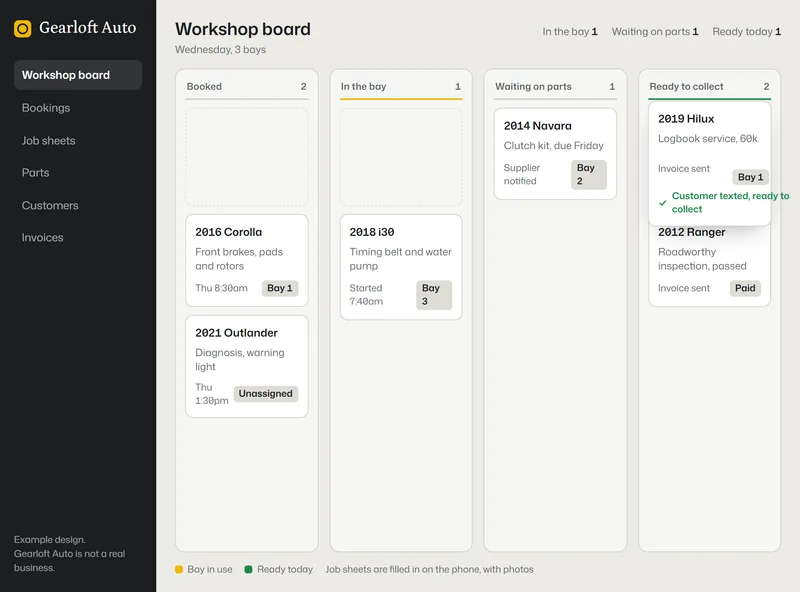Click the Workshop board page heading
The width and height of the screenshot is (800, 592).
(x=243, y=29)
